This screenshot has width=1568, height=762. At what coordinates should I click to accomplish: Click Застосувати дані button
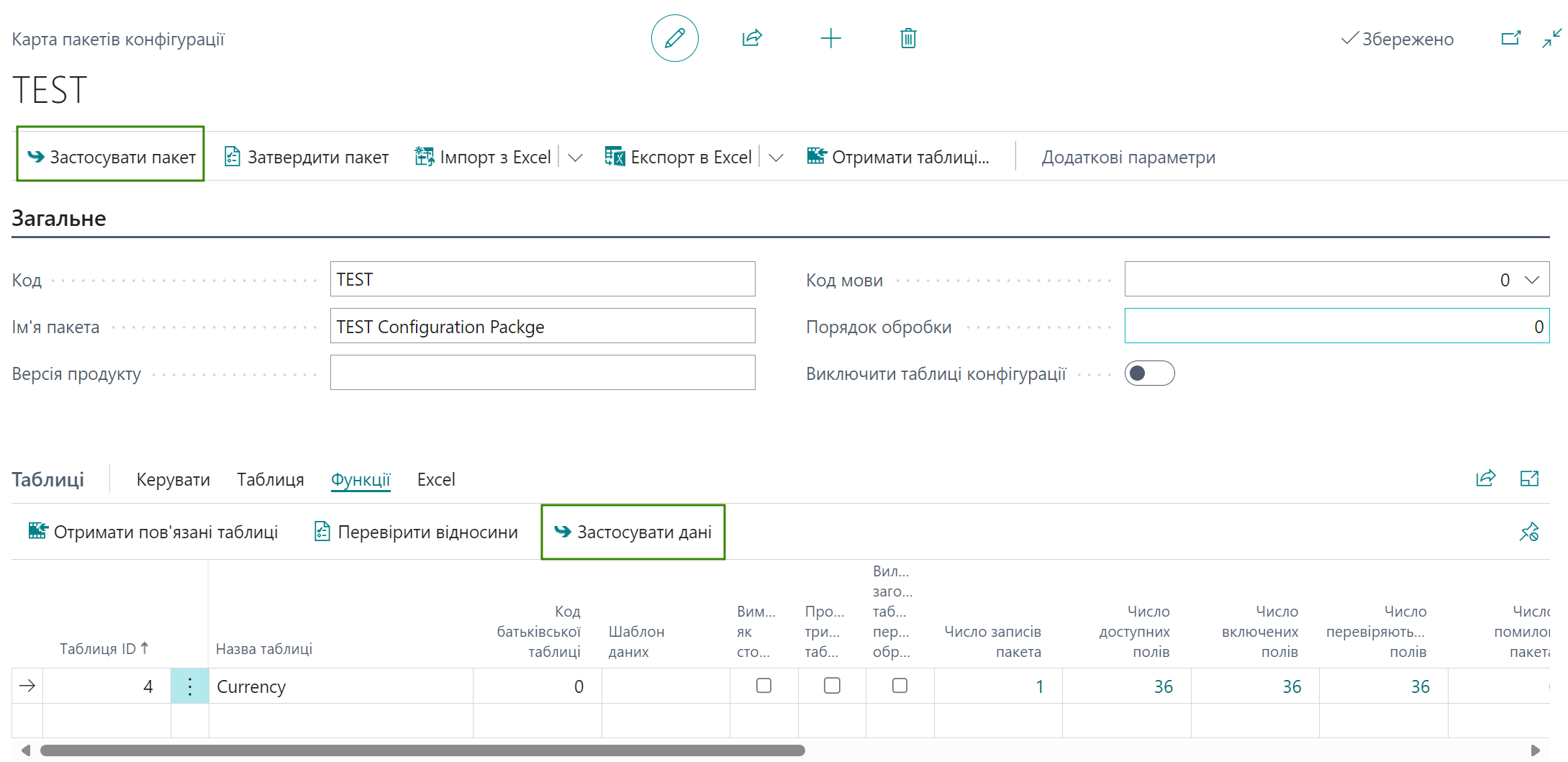click(633, 532)
